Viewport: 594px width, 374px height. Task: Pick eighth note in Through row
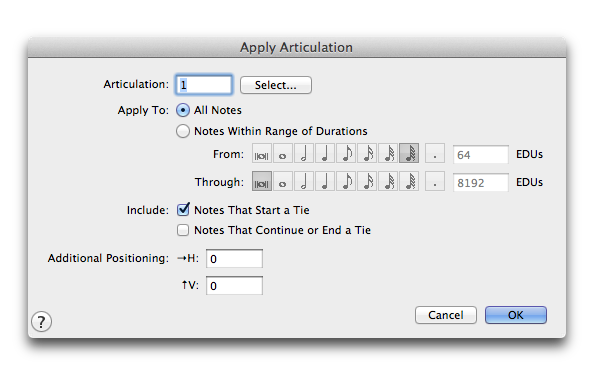pyautogui.click(x=346, y=181)
